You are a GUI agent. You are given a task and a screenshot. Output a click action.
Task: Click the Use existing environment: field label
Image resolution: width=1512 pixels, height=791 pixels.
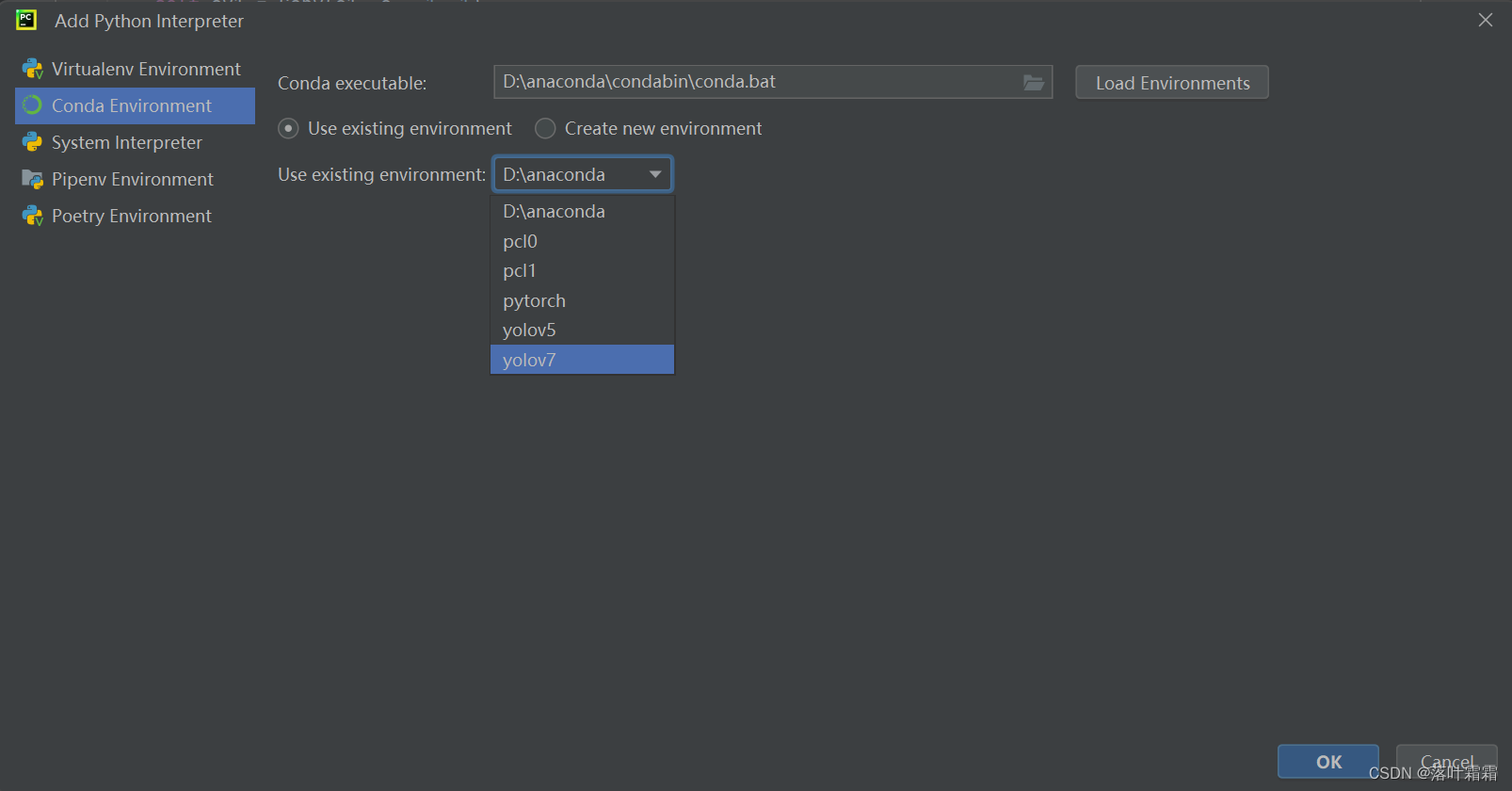(x=381, y=174)
